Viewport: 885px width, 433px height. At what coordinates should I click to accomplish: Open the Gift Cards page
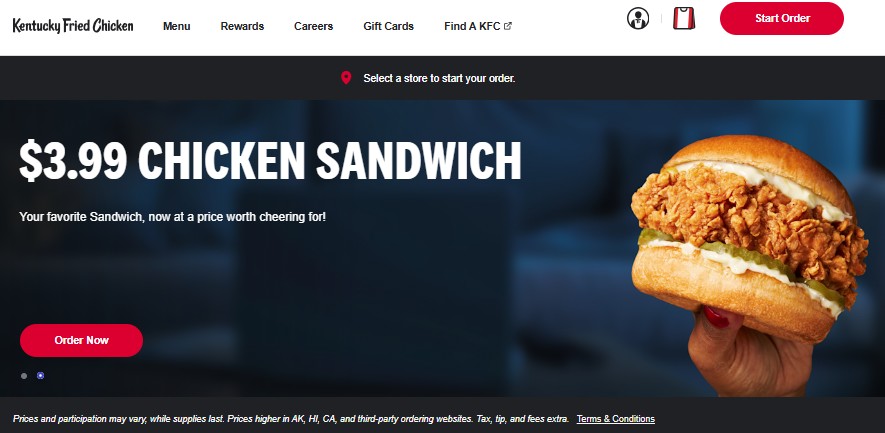(388, 26)
